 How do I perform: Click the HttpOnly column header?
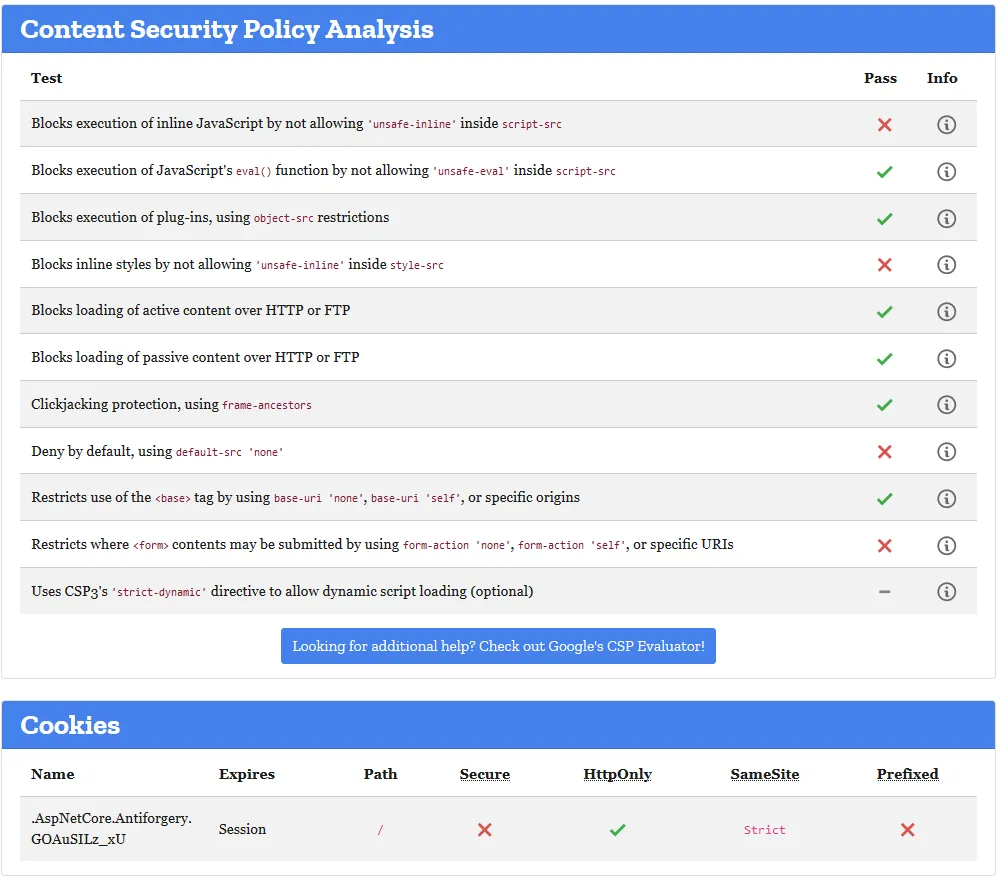[617, 774]
